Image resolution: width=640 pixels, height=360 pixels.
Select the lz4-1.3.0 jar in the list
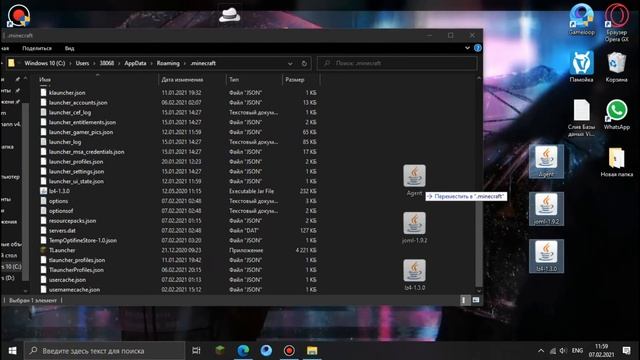178,191
